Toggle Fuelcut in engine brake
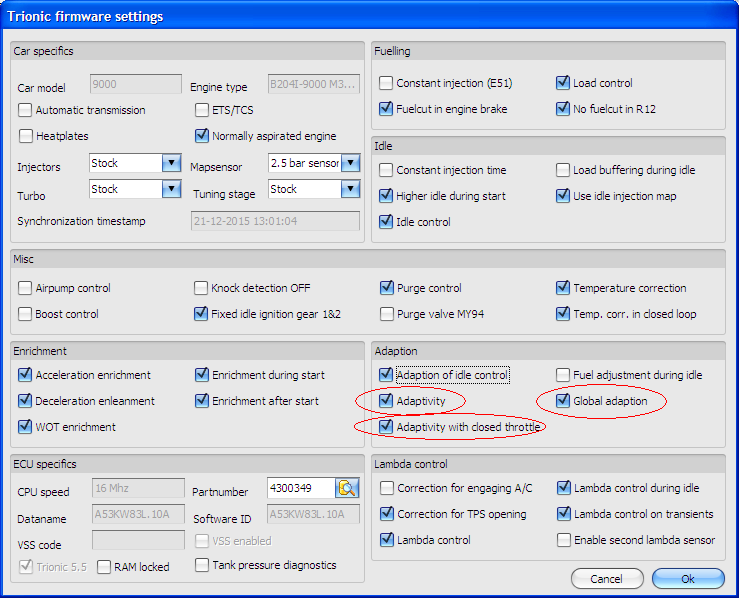This screenshot has height=598, width=739. (386, 109)
